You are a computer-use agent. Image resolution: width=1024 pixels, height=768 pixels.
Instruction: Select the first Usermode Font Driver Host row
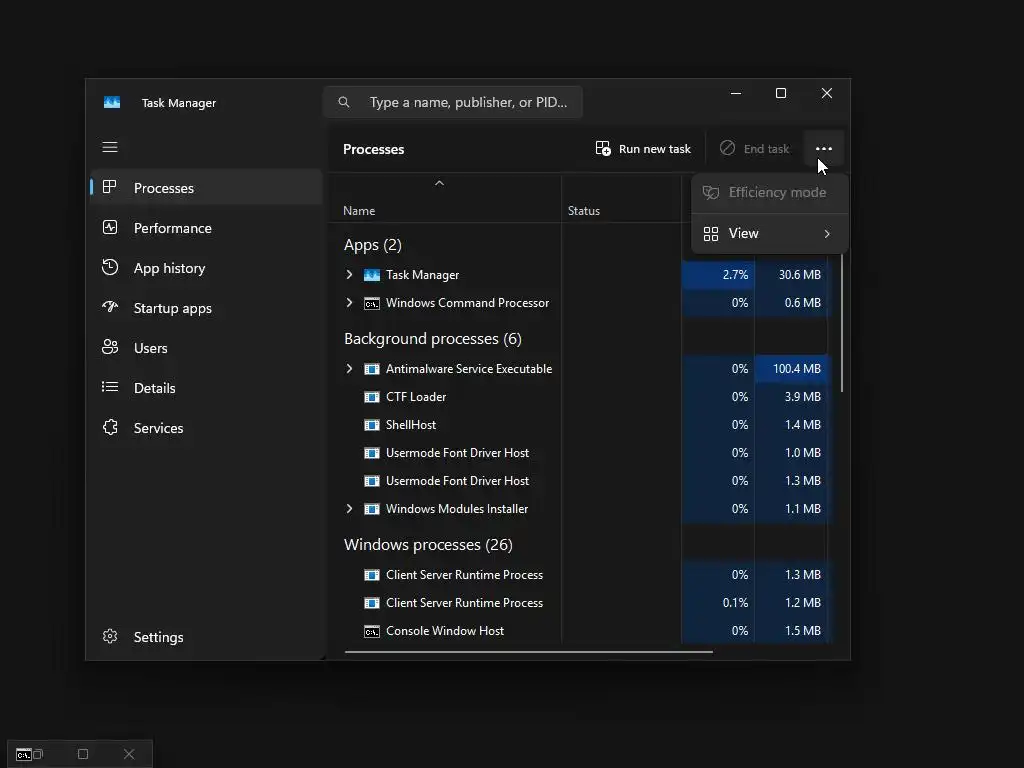click(578, 453)
